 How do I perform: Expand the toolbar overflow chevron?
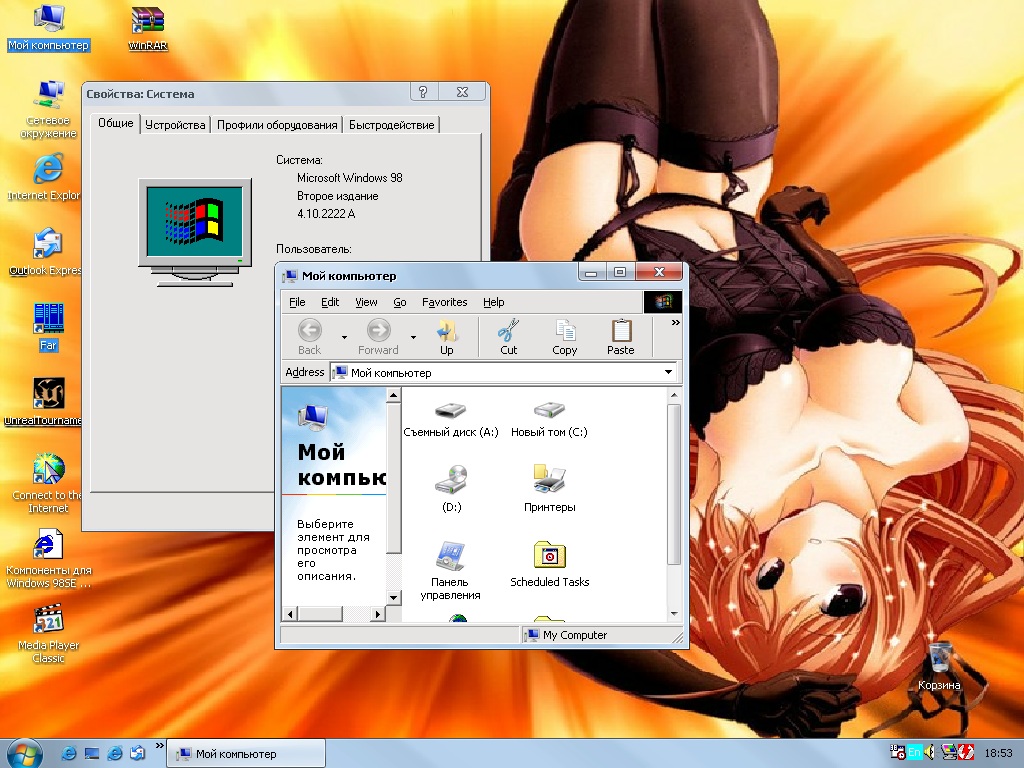pos(675,323)
